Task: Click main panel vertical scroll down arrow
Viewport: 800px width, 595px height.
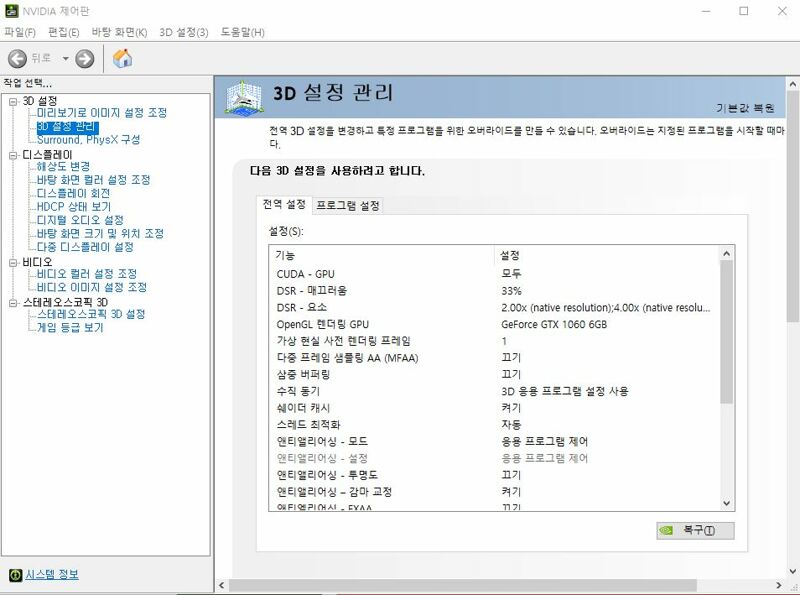Action: pos(793,572)
